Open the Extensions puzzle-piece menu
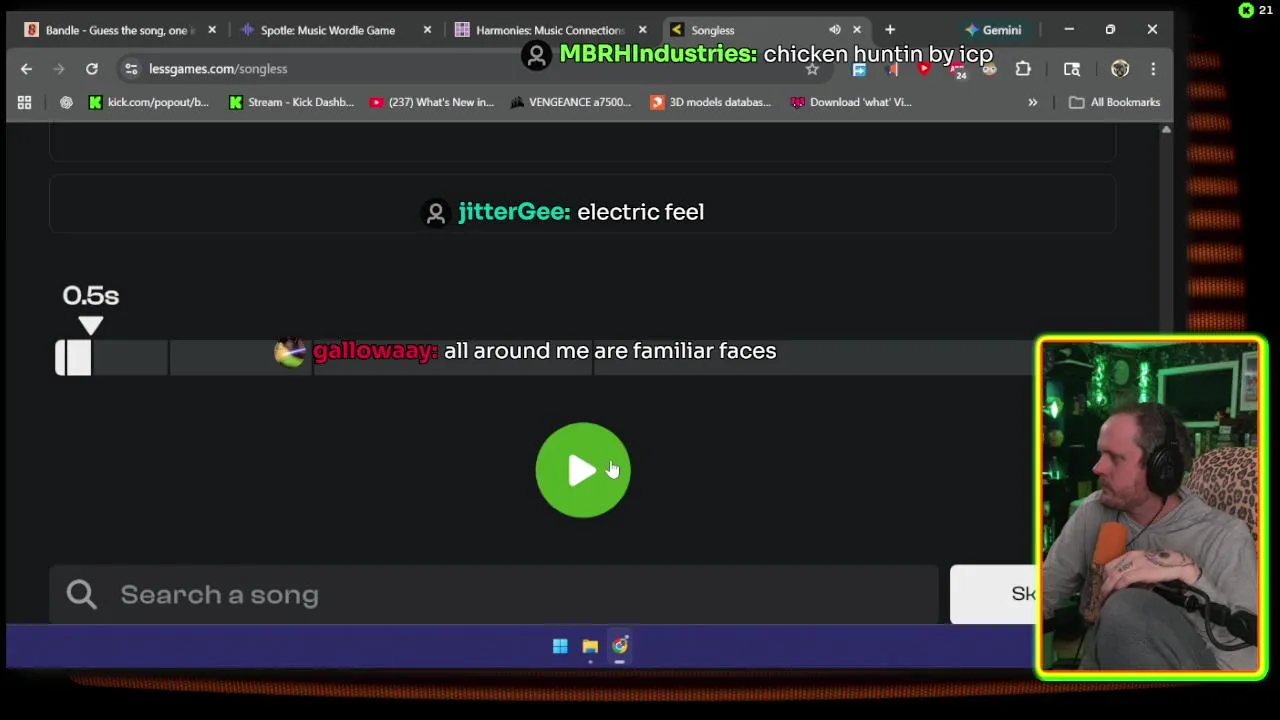Image resolution: width=1280 pixels, height=720 pixels. 1023,69
